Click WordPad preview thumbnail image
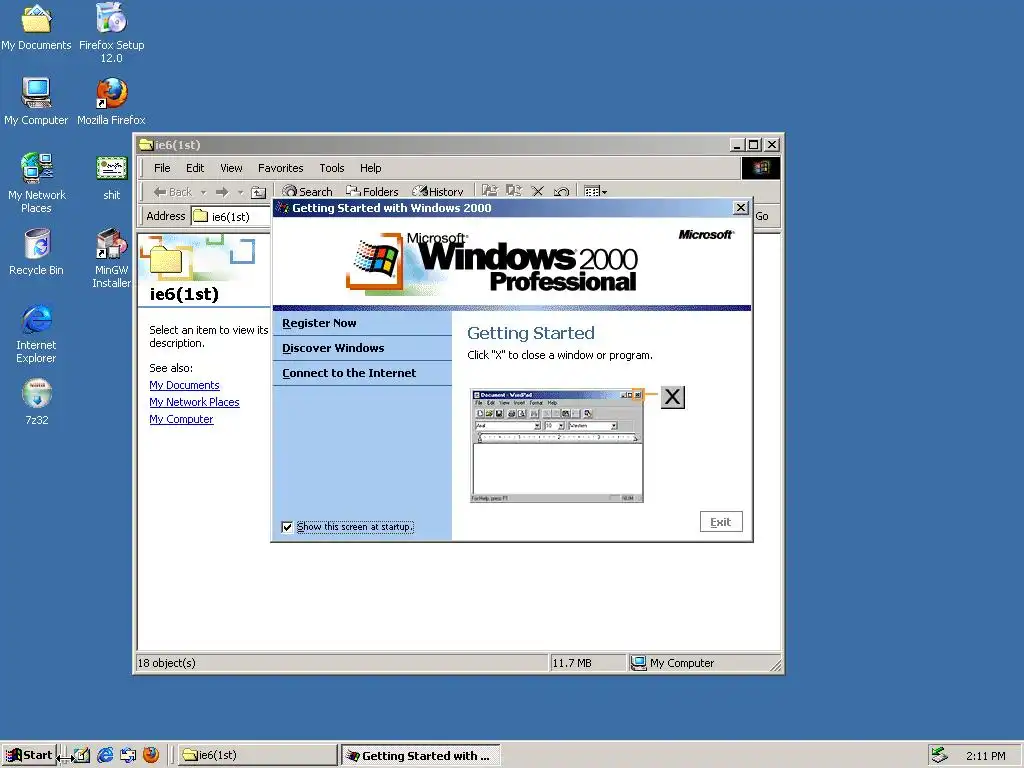Viewport: 1024px width, 768px height. click(556, 446)
